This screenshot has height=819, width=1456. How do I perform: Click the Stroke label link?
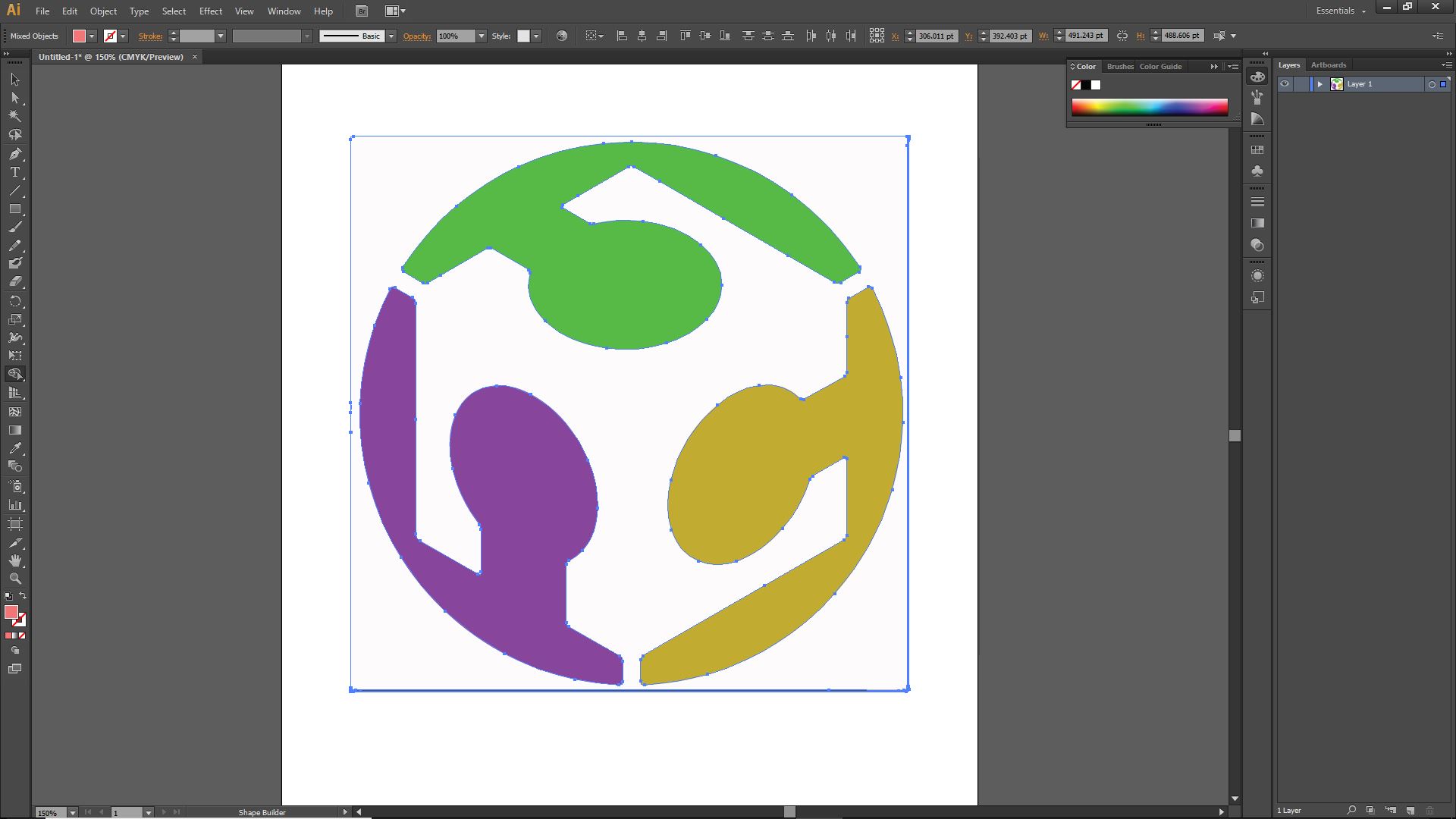point(150,36)
